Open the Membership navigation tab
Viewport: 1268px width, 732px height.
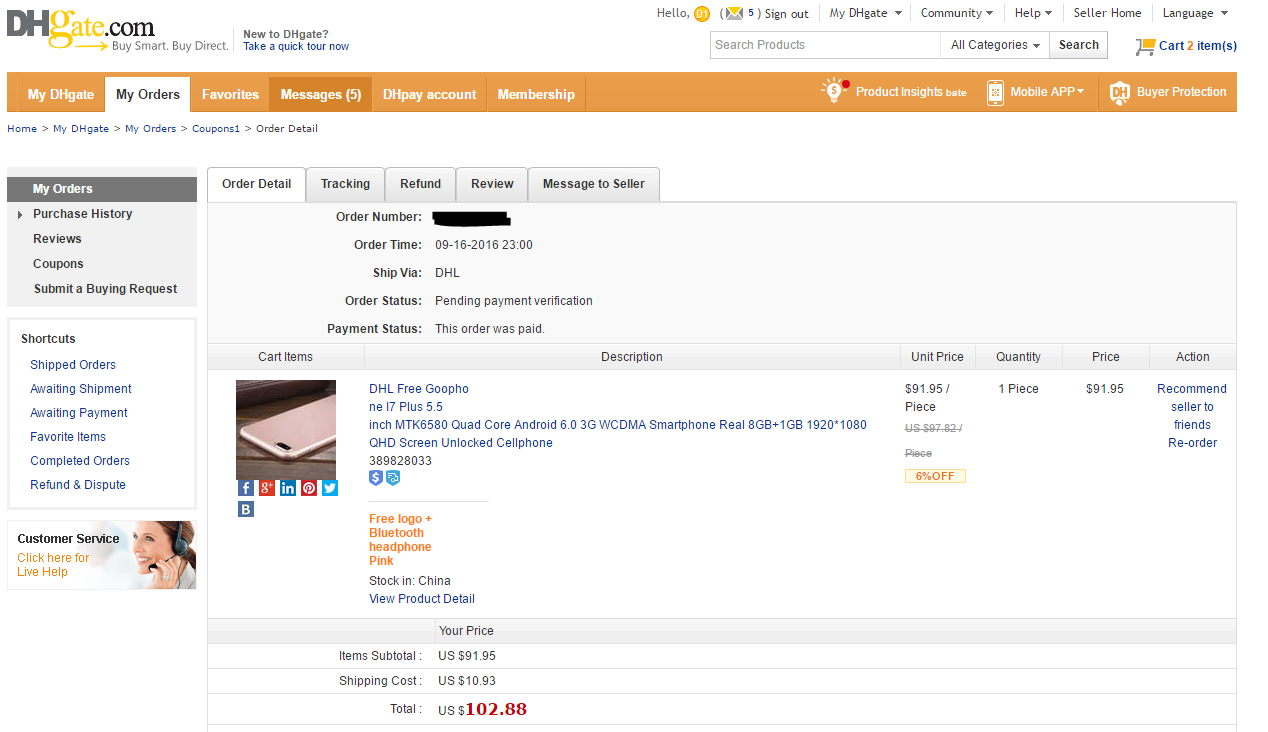coord(536,94)
